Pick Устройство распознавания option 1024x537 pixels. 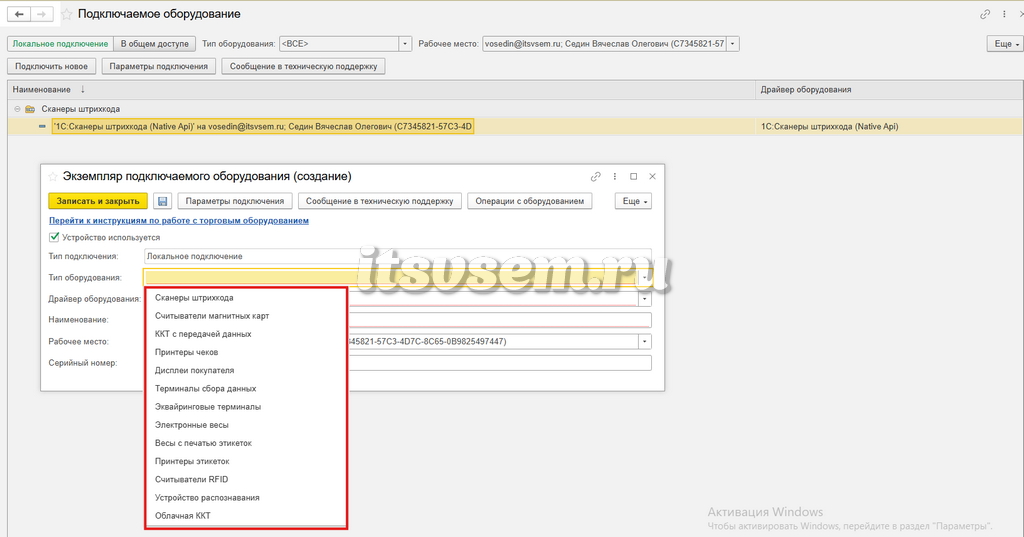(246, 498)
